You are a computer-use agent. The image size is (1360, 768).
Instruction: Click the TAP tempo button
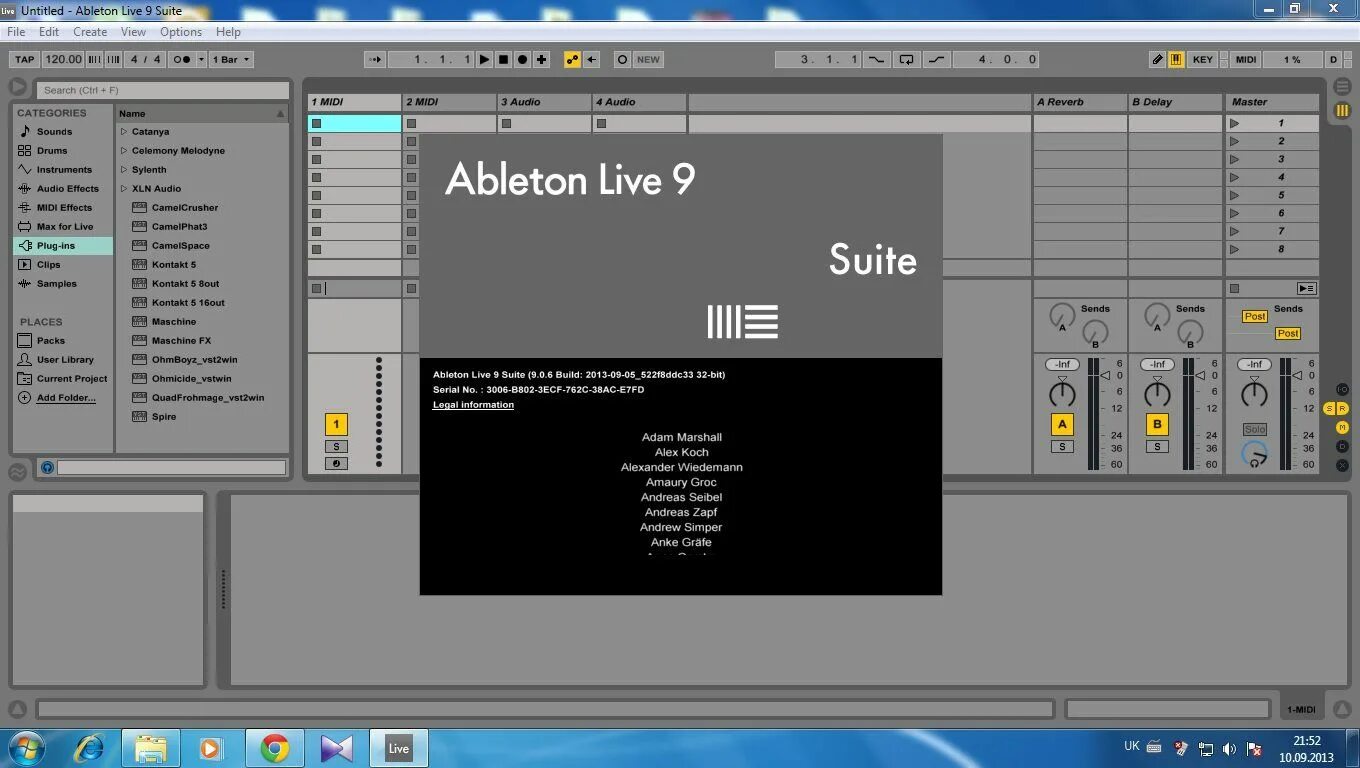(25, 59)
